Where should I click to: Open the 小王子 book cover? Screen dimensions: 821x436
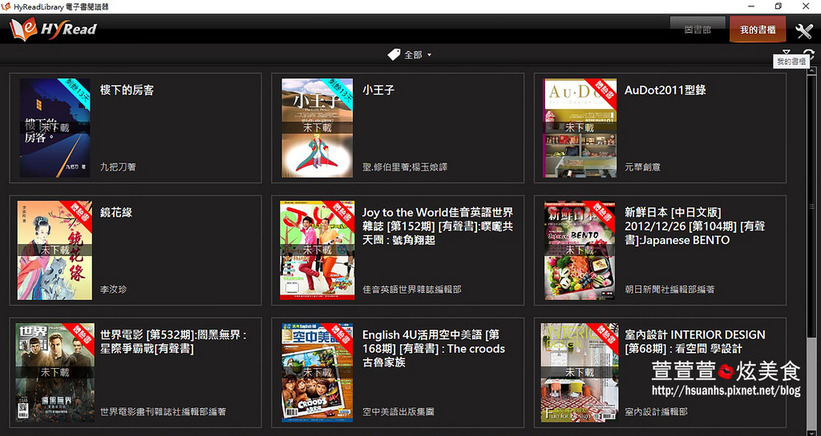[x=311, y=128]
